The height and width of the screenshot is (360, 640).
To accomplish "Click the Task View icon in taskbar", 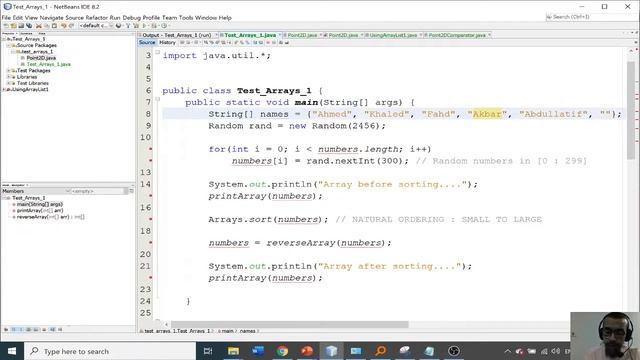I will (208, 351).
